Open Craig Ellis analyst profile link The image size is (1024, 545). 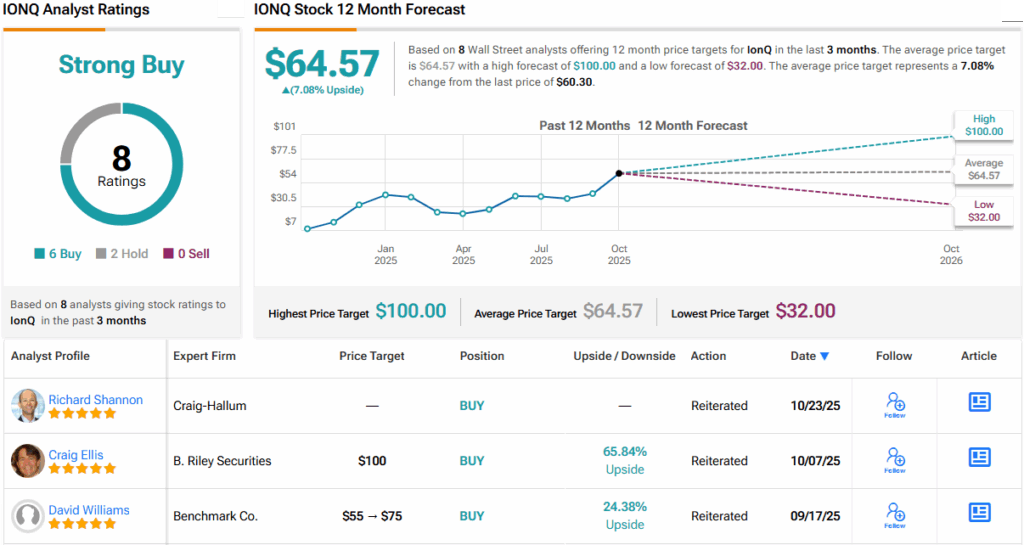click(x=76, y=455)
